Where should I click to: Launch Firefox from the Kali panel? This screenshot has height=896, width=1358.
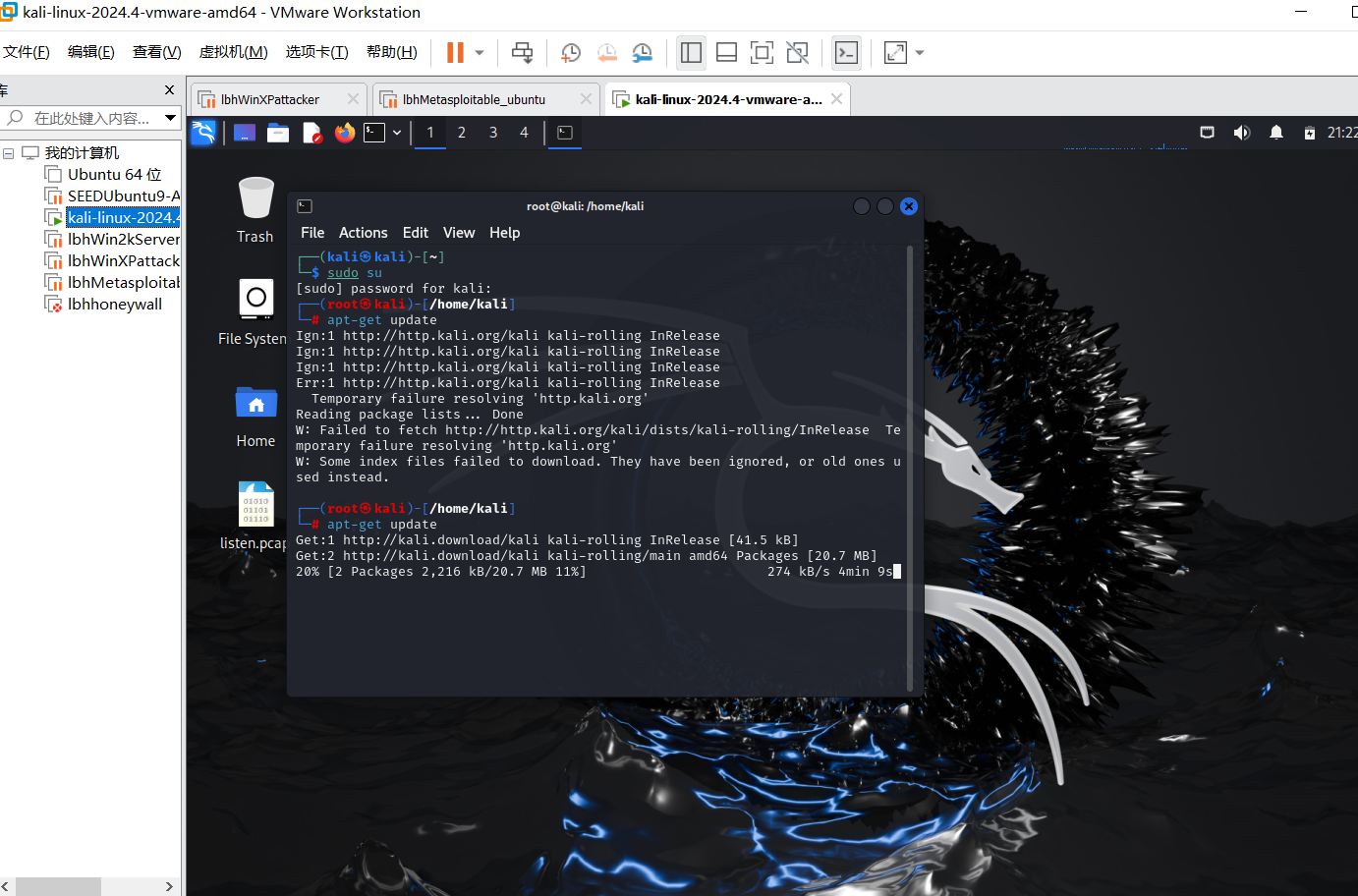coord(345,133)
